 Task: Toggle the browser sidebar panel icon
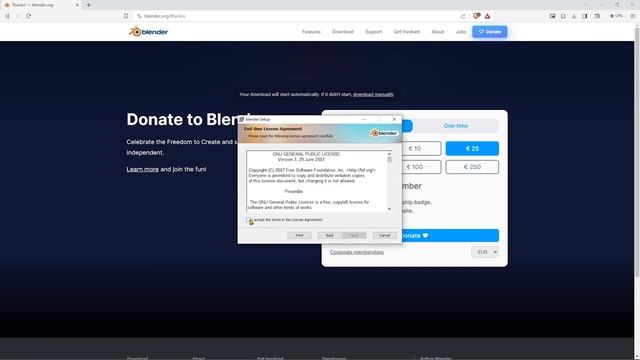tap(584, 16)
